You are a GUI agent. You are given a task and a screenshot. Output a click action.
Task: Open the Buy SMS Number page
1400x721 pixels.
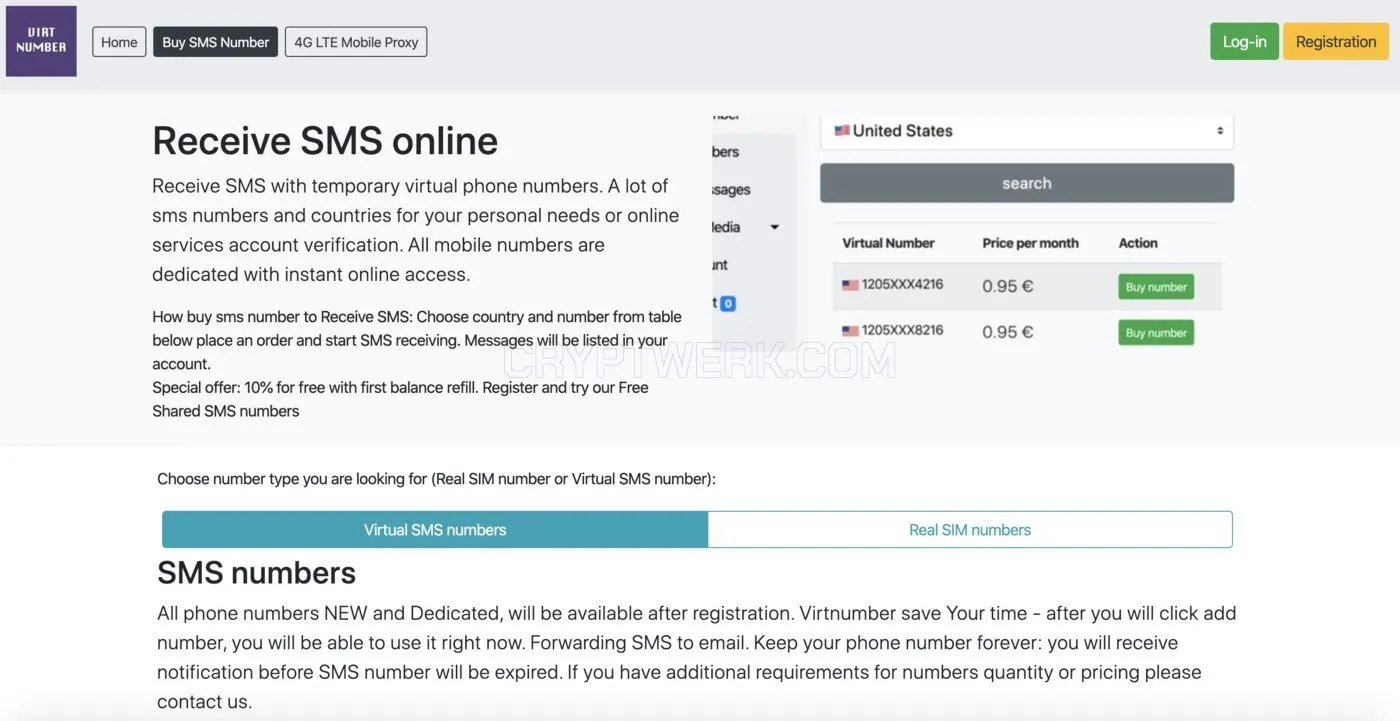pos(215,42)
